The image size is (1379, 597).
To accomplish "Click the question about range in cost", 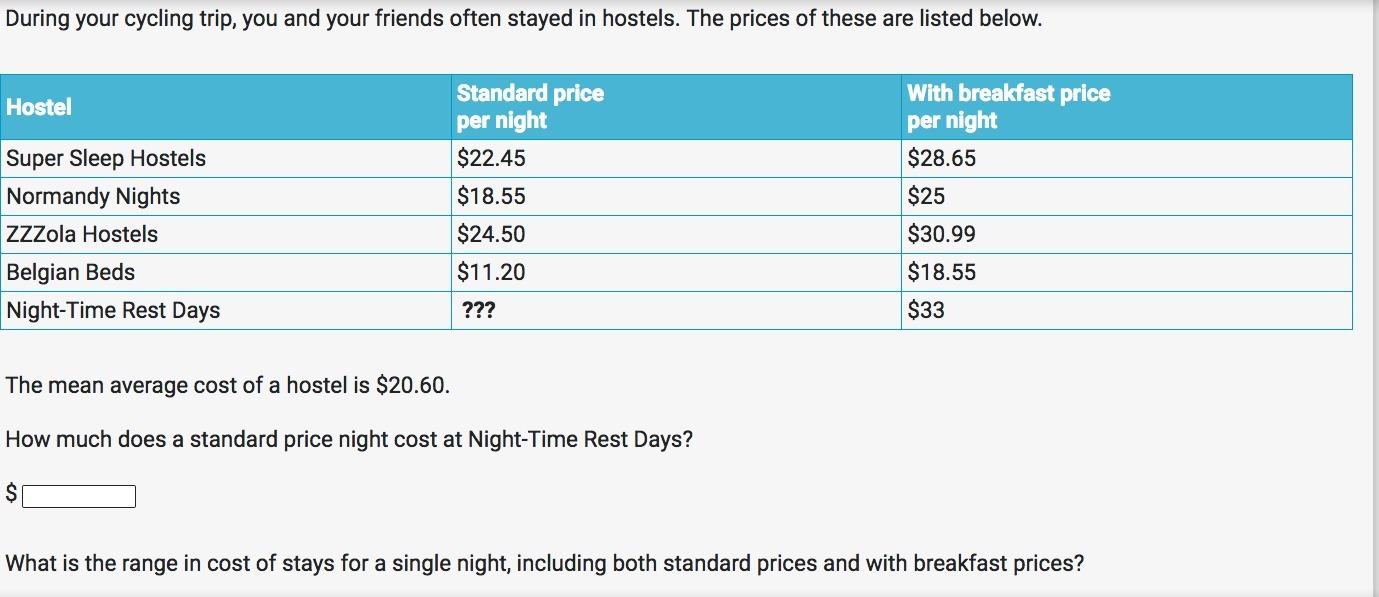I will pos(544,563).
